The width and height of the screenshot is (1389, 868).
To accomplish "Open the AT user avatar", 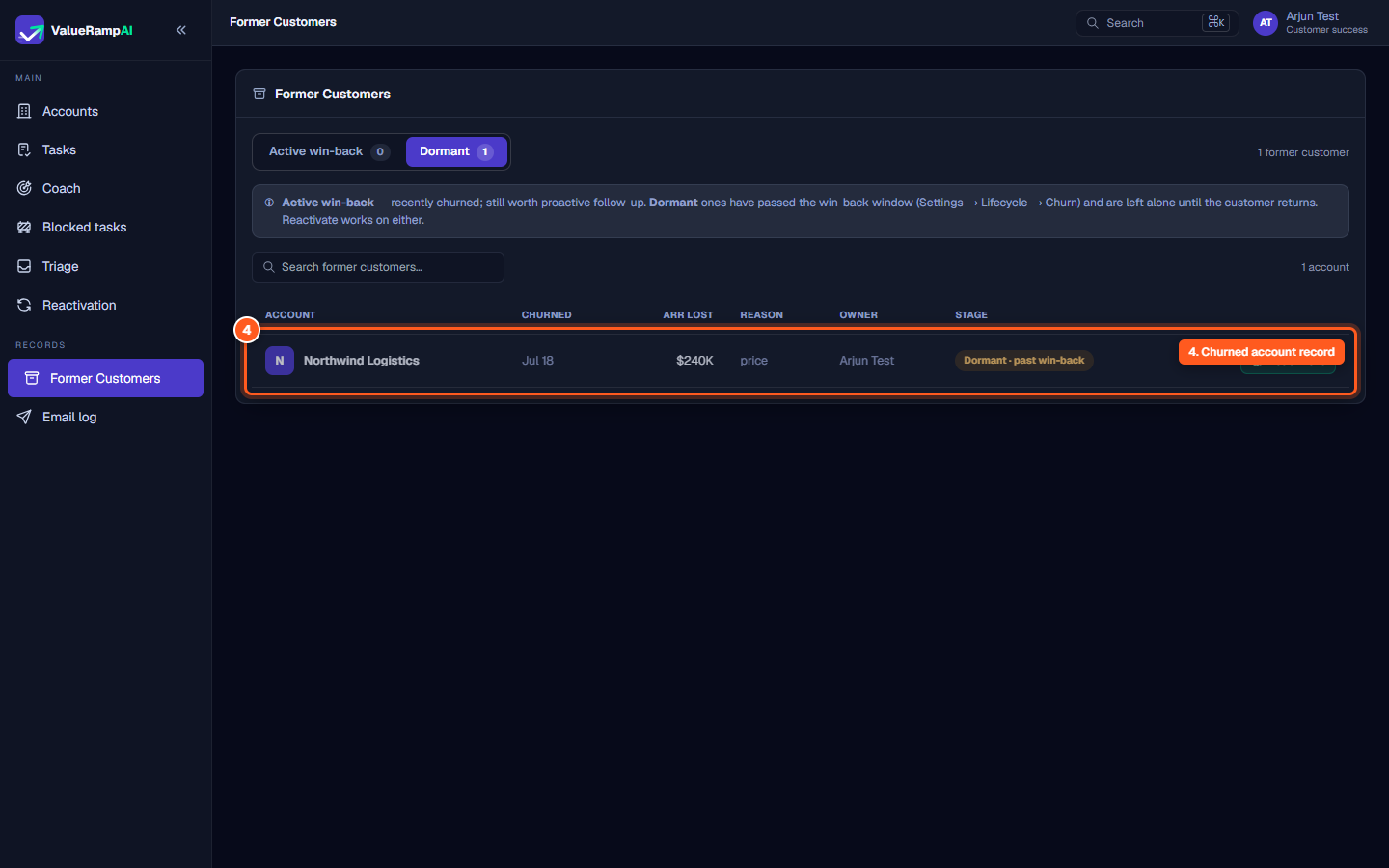I will 1266,22.
